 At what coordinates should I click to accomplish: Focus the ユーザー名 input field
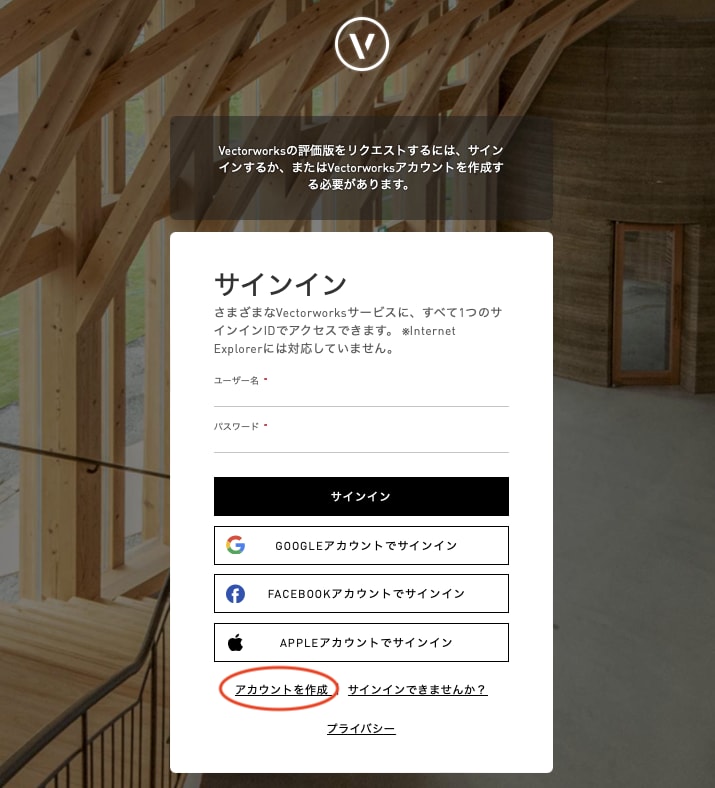[x=361, y=397]
